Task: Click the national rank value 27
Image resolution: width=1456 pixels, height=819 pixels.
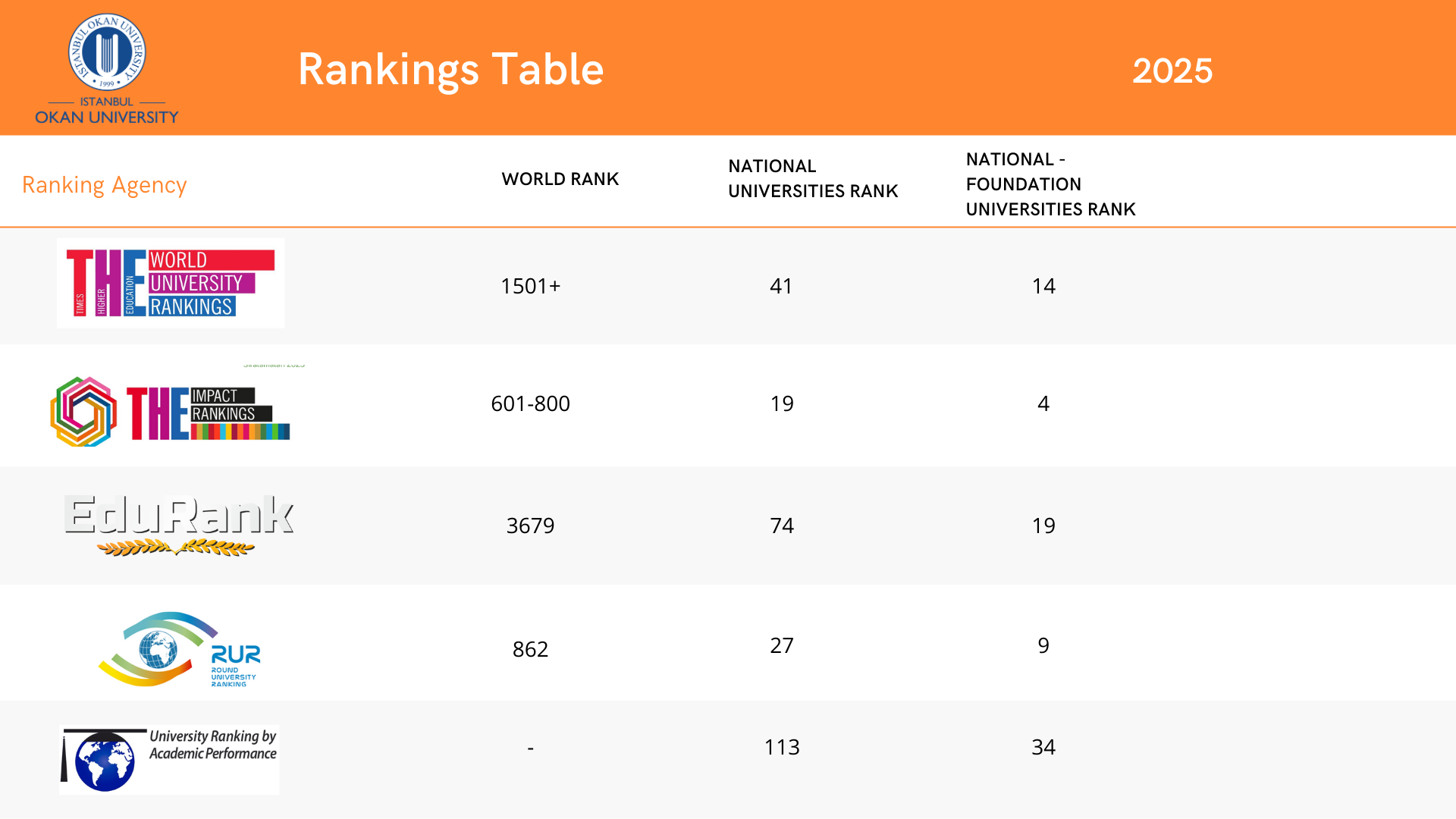Action: click(x=782, y=645)
